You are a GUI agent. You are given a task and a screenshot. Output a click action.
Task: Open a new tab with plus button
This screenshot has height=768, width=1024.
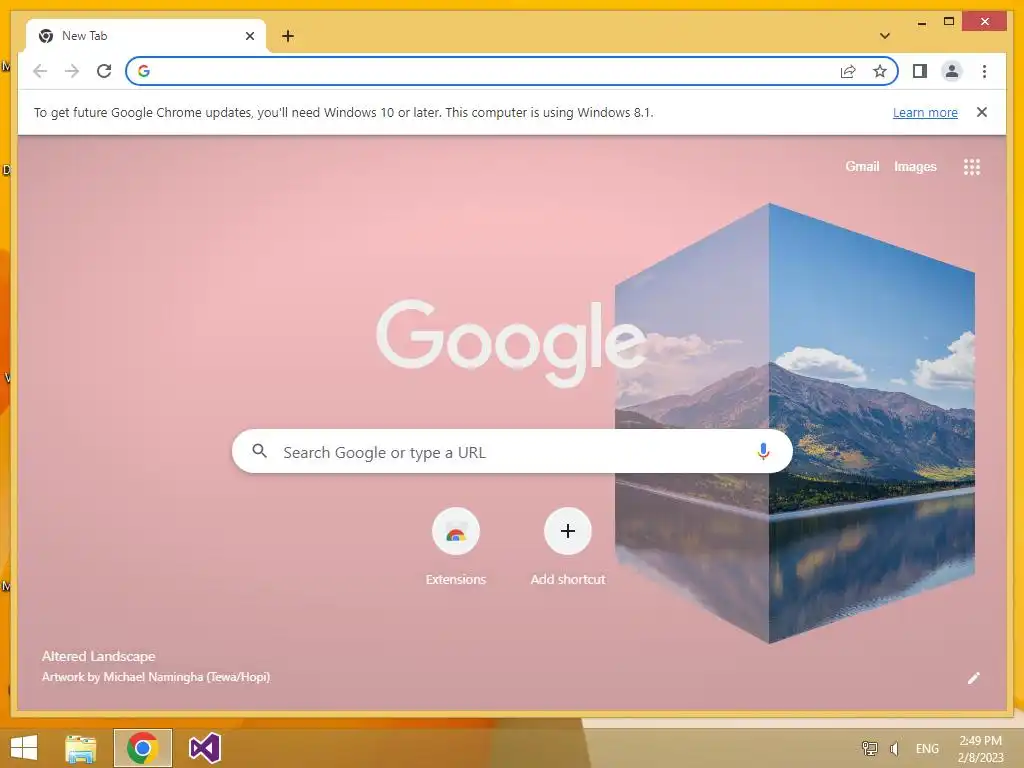coord(288,36)
